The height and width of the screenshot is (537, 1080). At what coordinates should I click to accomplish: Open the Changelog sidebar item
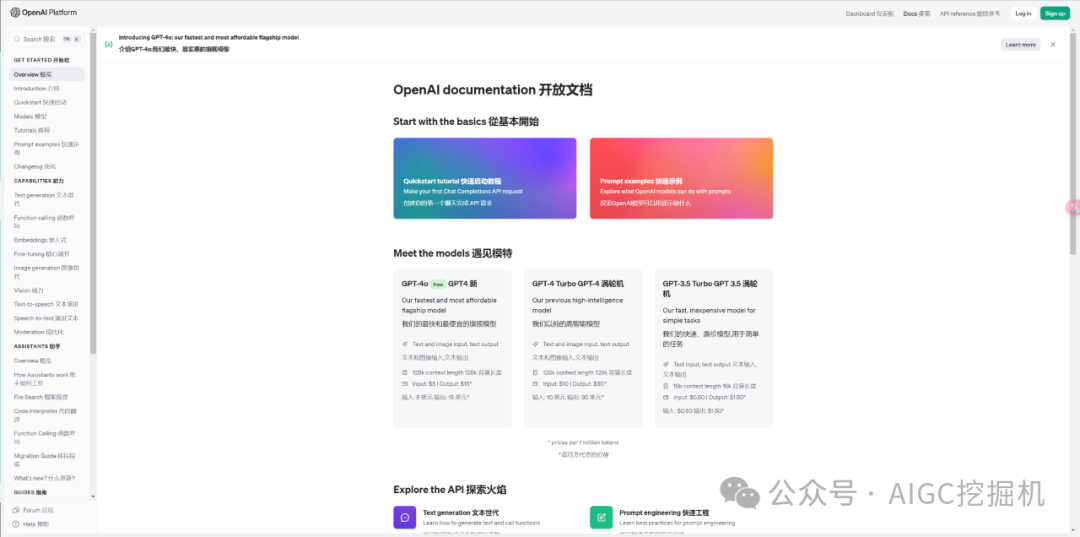coord(34,166)
